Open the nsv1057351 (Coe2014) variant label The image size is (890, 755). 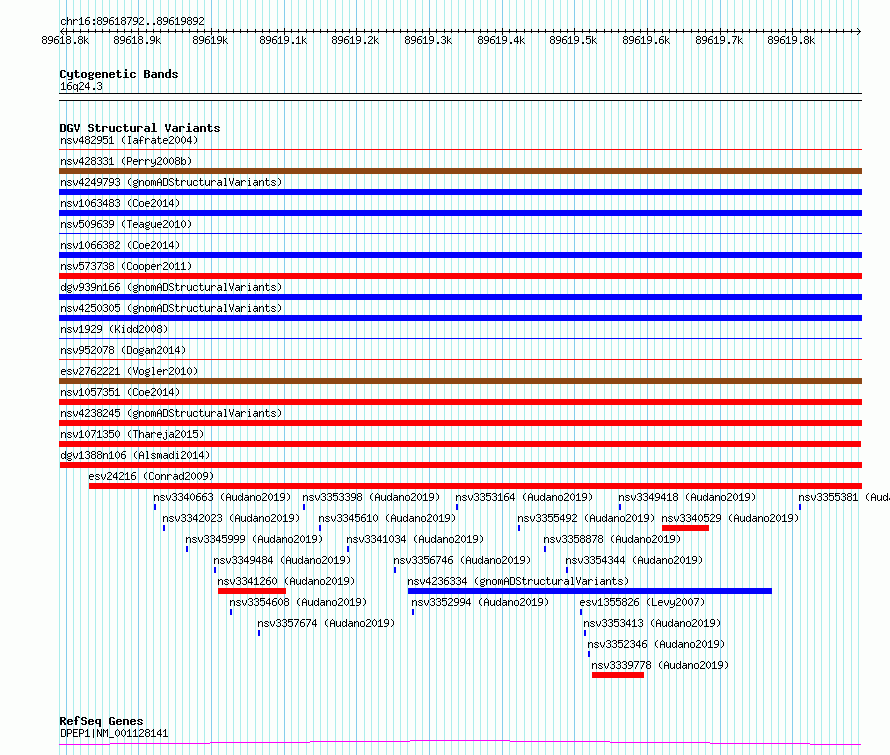click(120, 392)
